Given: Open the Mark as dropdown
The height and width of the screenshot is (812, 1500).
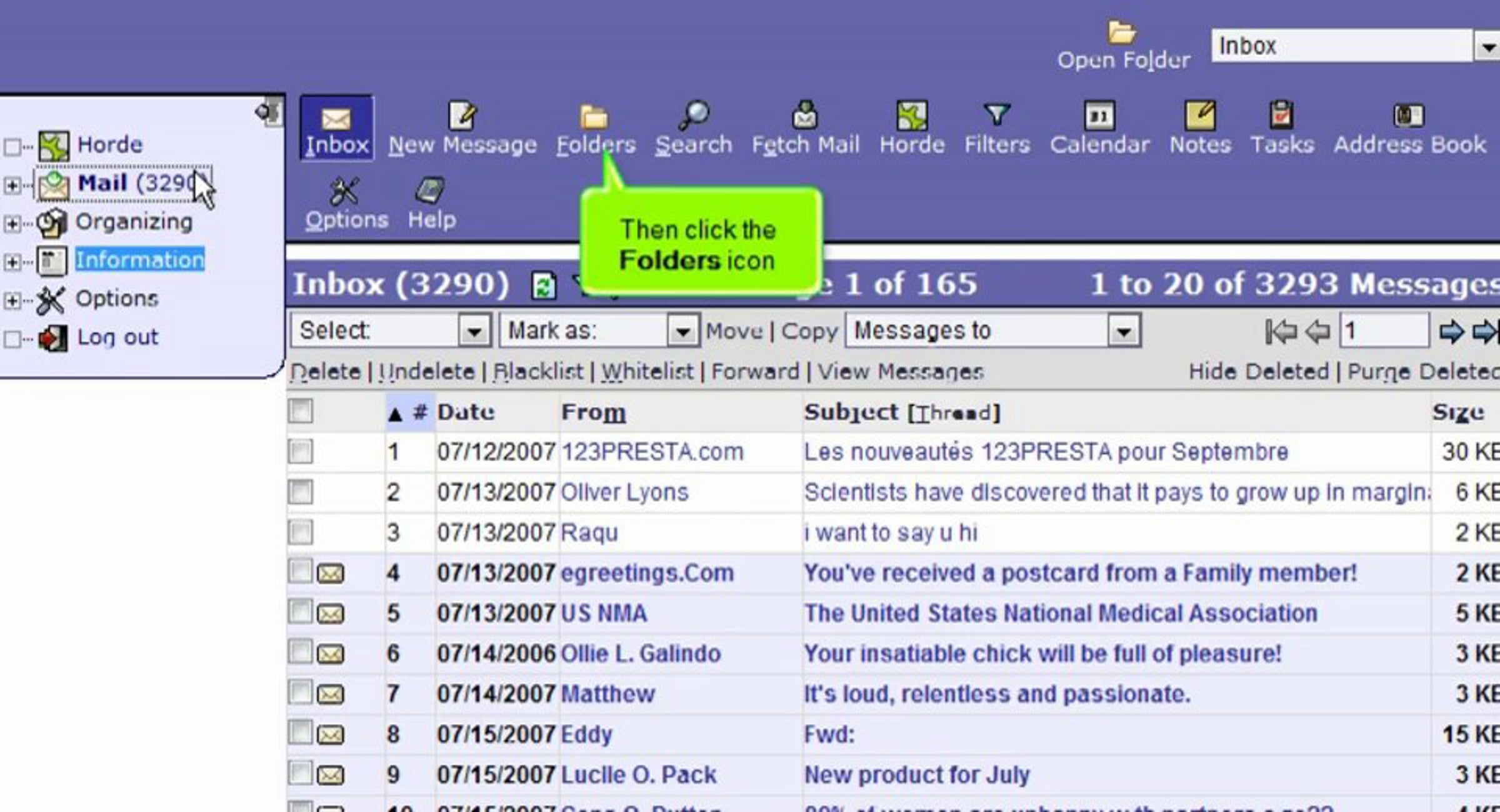Looking at the screenshot, I should pos(682,330).
